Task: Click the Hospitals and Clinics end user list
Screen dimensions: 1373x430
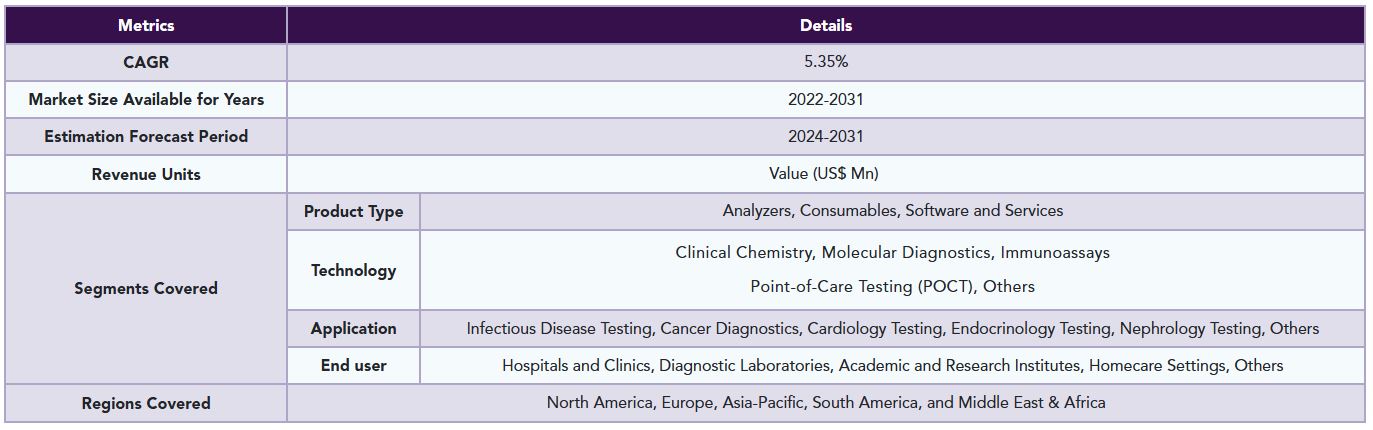Action: (x=893, y=365)
